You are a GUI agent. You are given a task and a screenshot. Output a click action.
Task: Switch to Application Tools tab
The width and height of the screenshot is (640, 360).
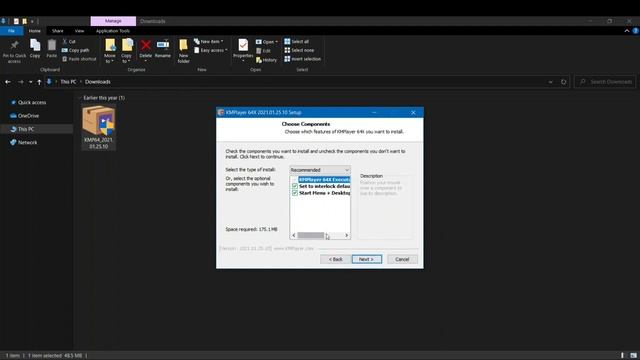point(113,31)
